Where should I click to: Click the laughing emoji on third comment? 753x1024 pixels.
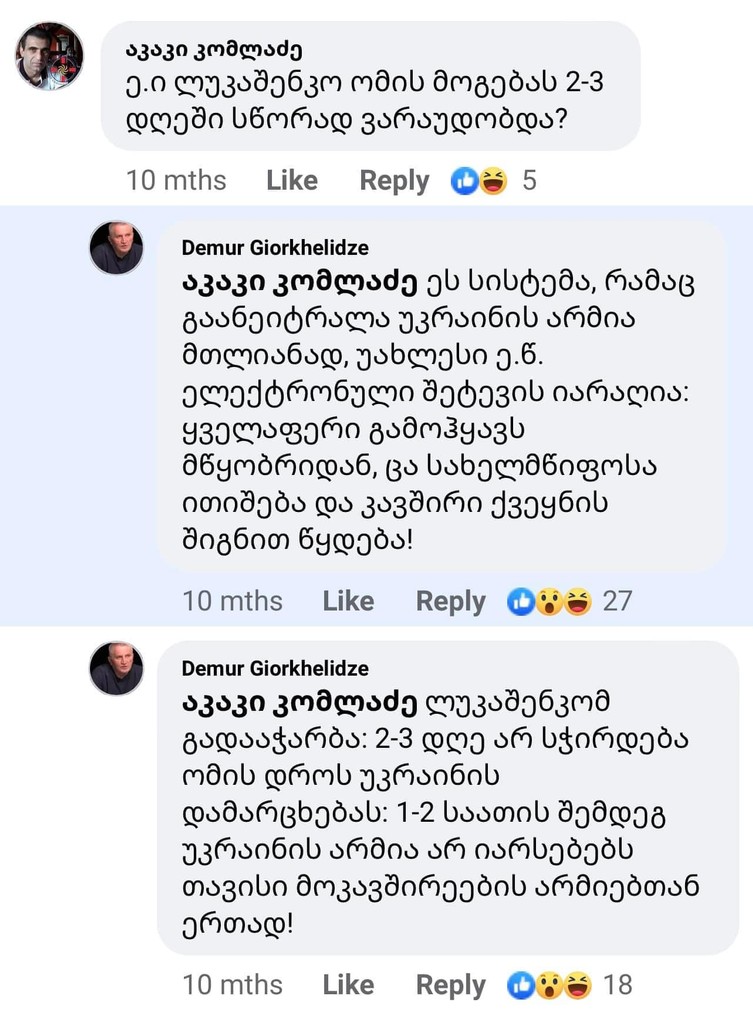click(x=577, y=985)
